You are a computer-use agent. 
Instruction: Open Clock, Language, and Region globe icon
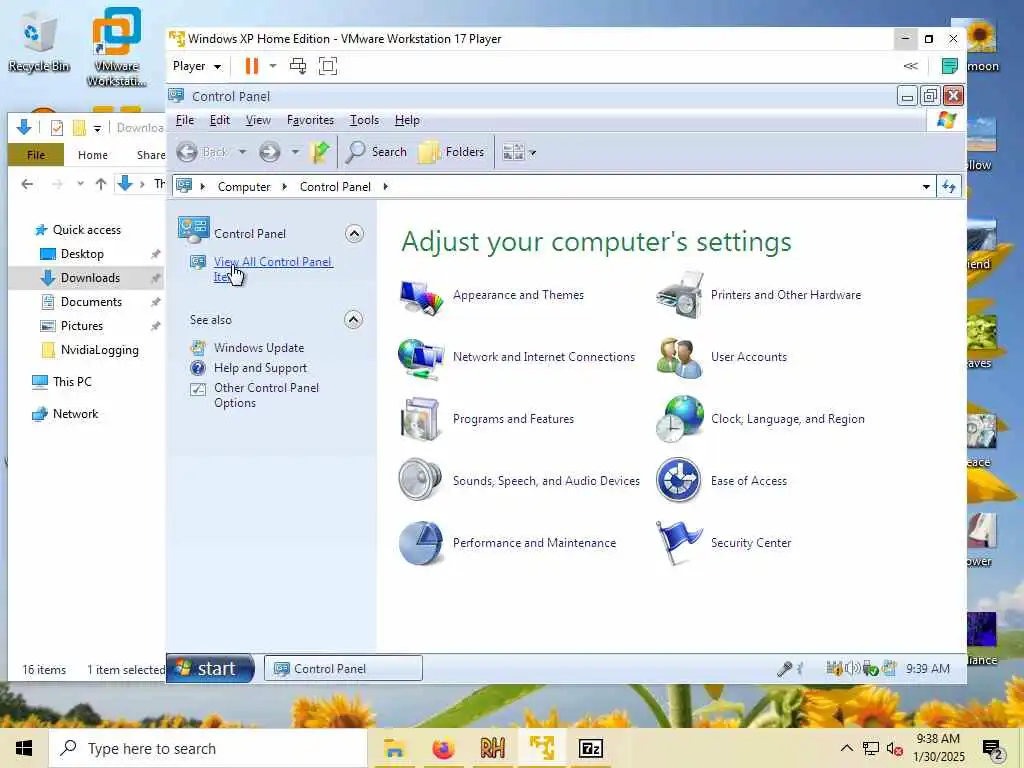679,419
